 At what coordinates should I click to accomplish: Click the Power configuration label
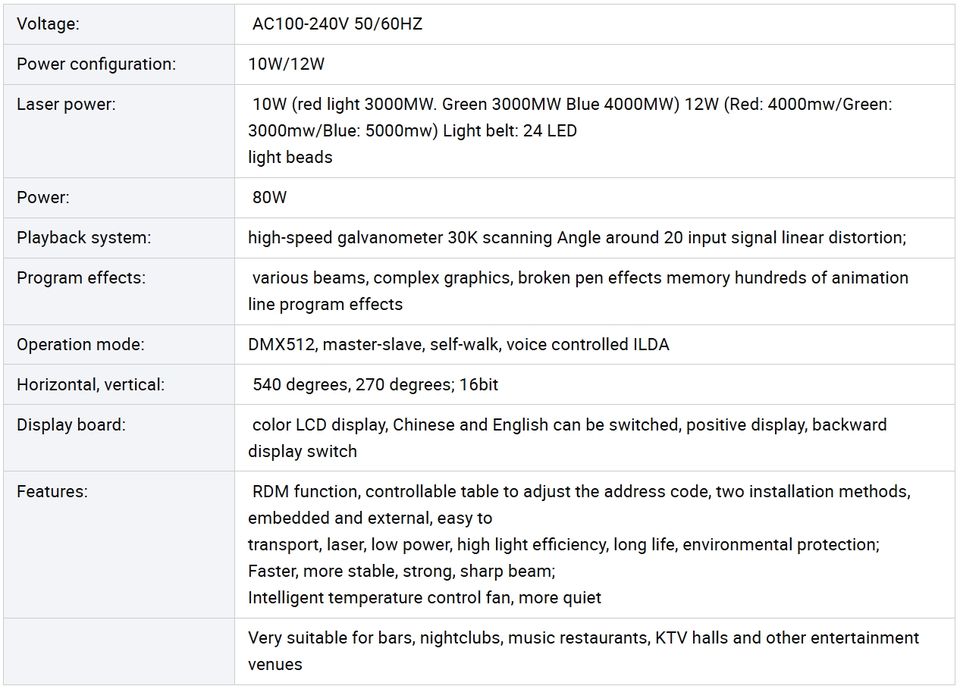pyautogui.click(x=96, y=64)
